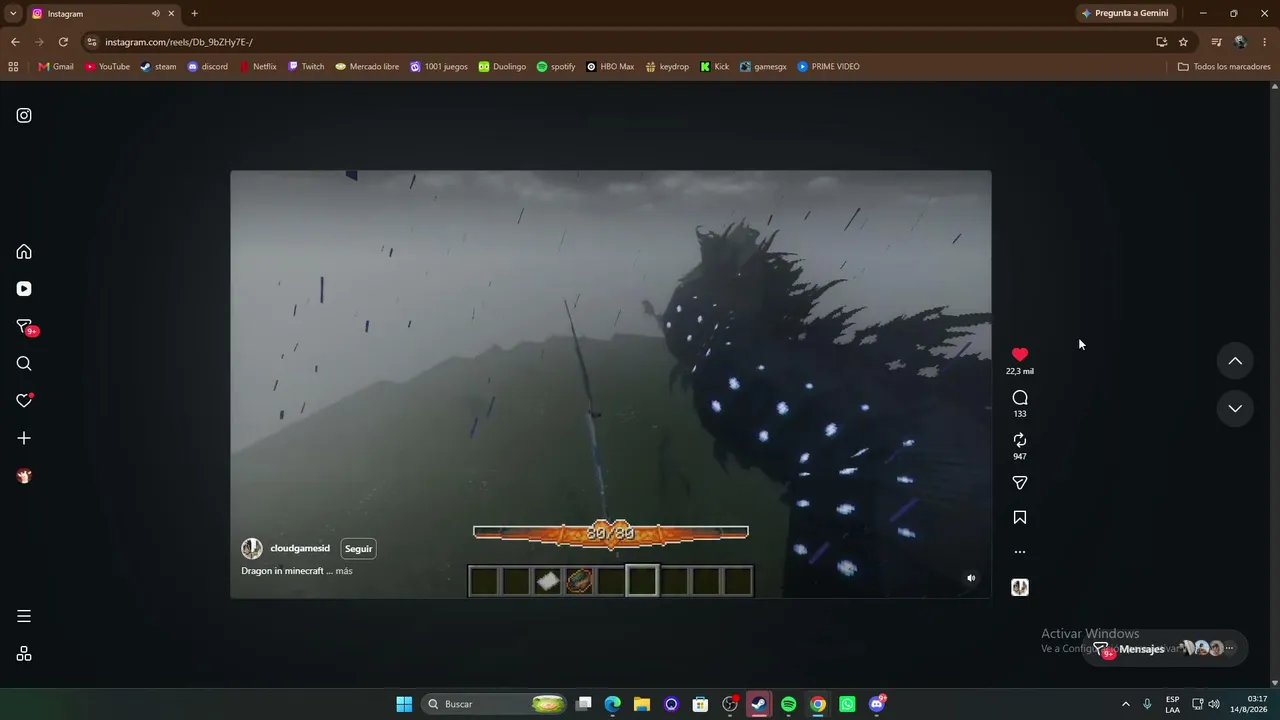Repost this reel

1020,440
